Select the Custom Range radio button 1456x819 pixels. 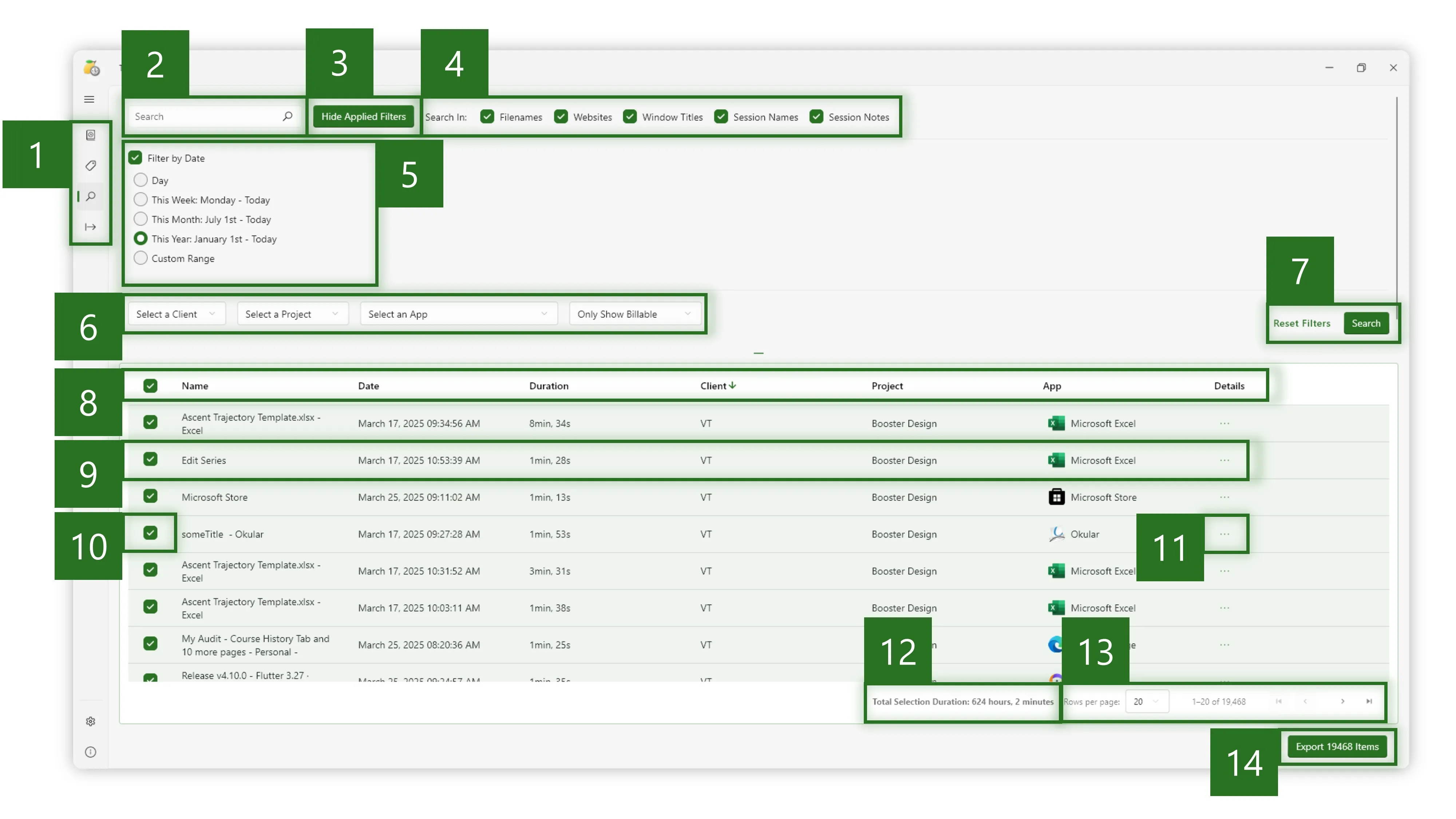[141, 258]
